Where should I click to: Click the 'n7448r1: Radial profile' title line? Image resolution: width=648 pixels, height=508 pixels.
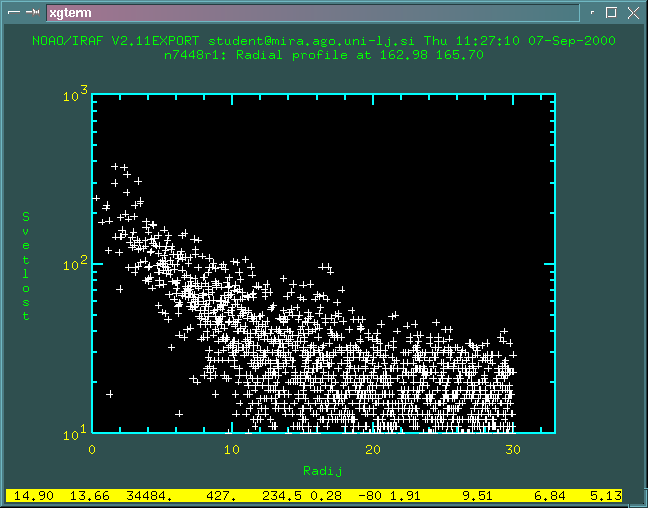(324, 55)
